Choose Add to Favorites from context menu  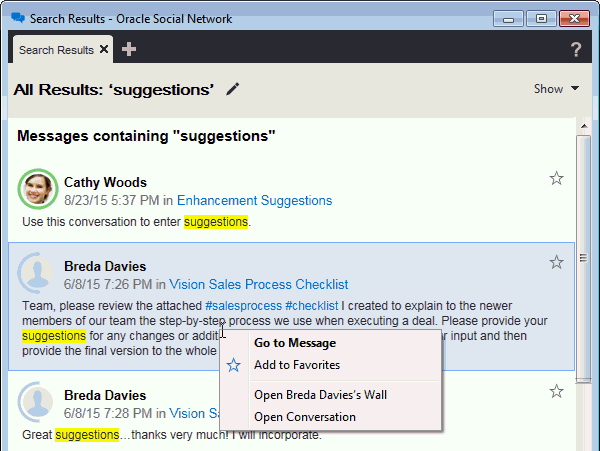(x=297, y=365)
